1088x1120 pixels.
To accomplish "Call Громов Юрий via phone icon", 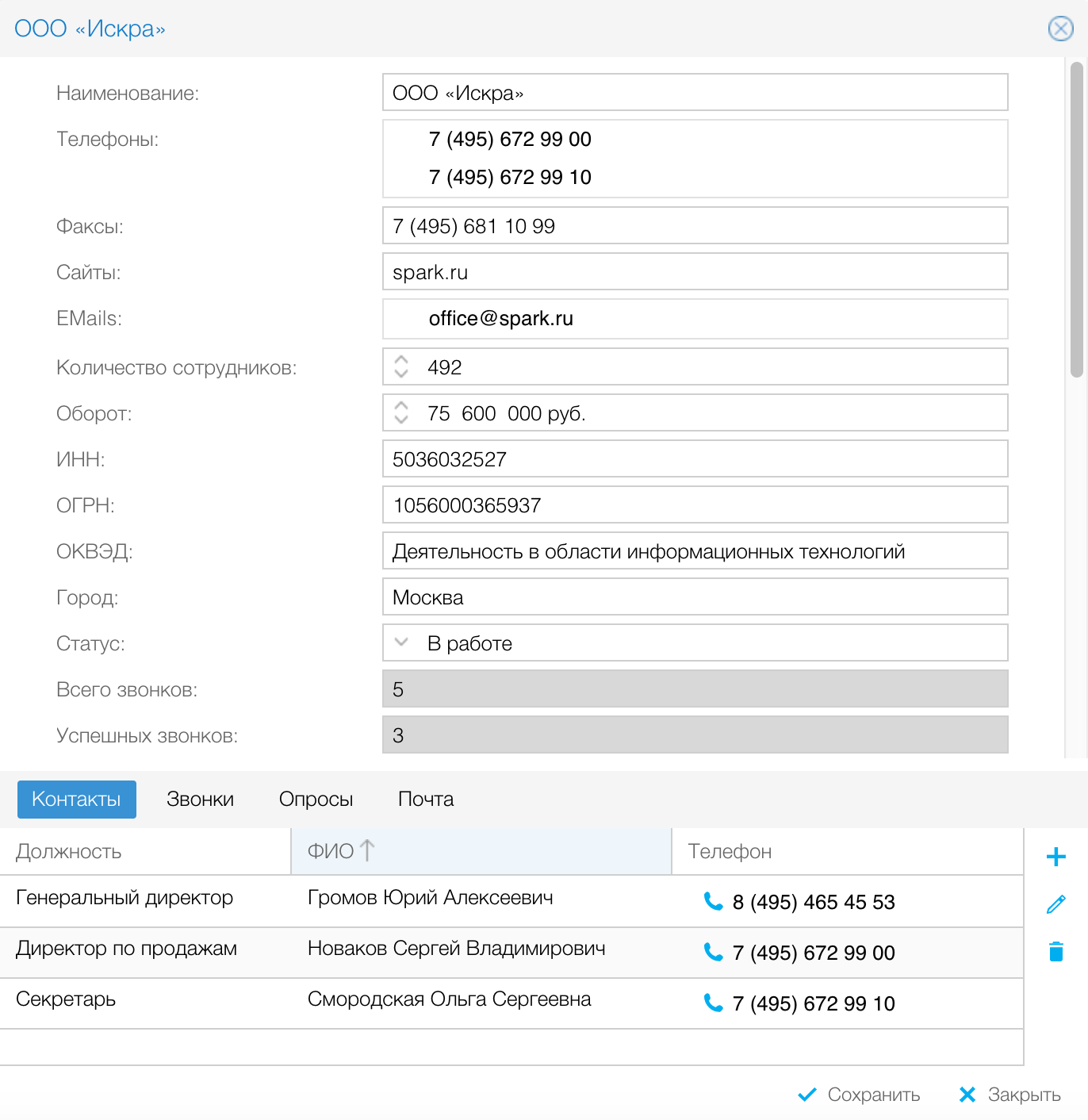I will pos(713,901).
